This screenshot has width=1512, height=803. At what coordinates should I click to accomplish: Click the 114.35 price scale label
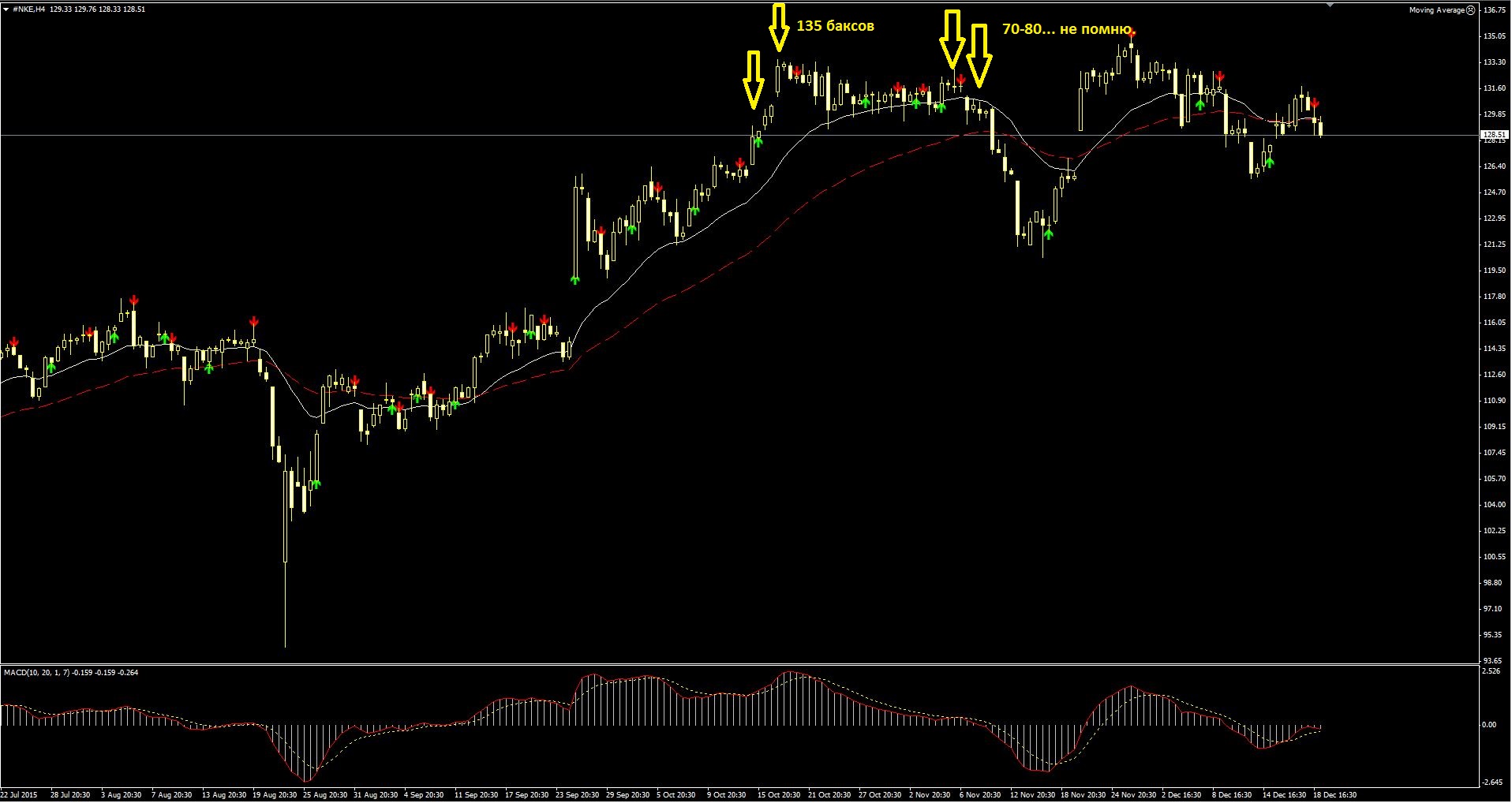1495,349
